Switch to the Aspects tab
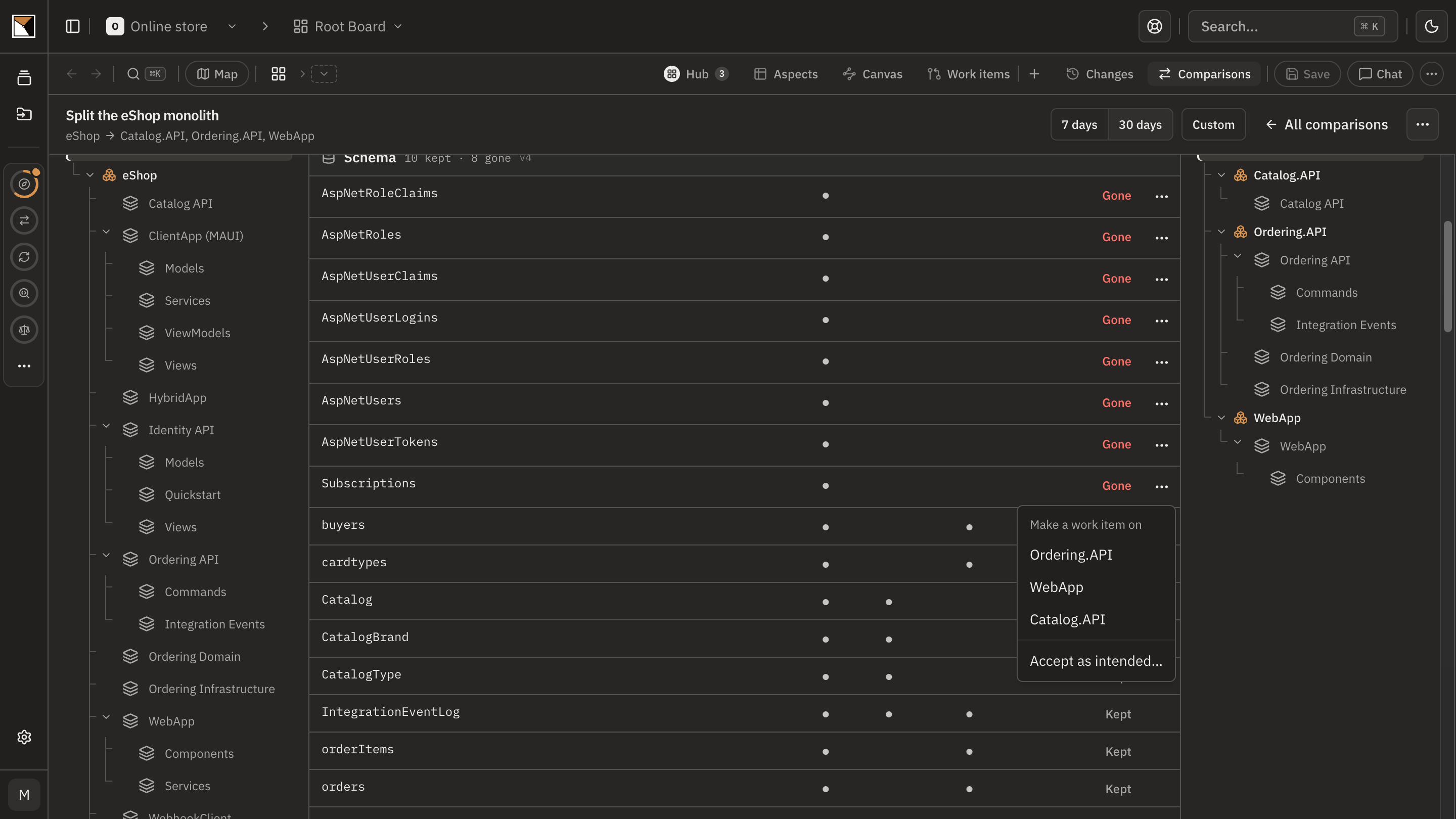1456x819 pixels. tap(786, 74)
